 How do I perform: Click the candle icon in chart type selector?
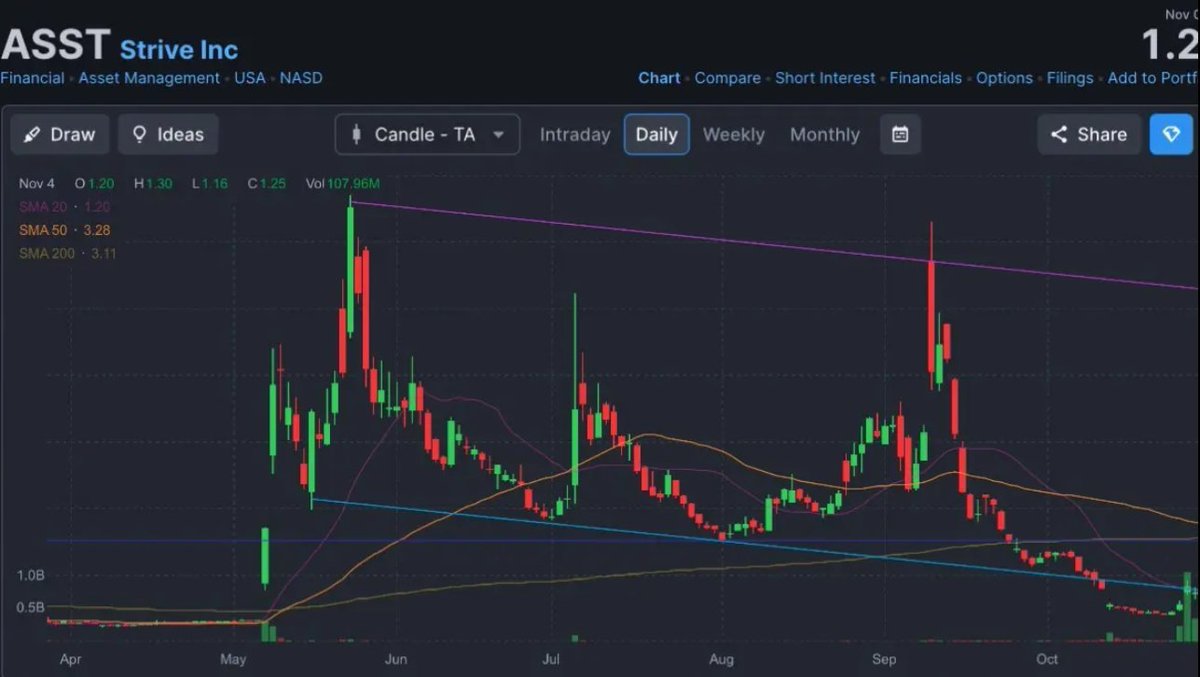point(357,134)
